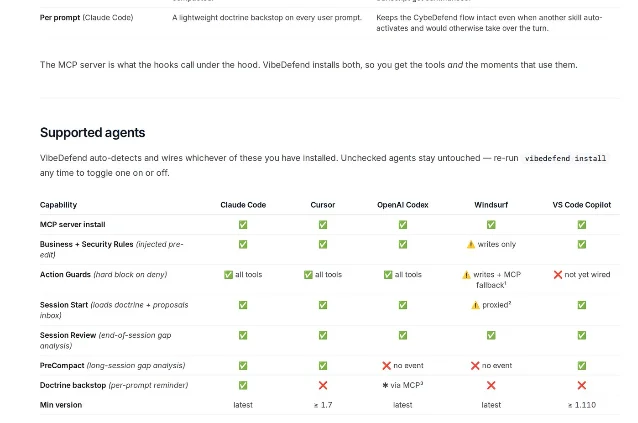Image resolution: width=638 pixels, height=423 pixels.
Task: Click the Capability column header
Action: [x=58, y=205]
